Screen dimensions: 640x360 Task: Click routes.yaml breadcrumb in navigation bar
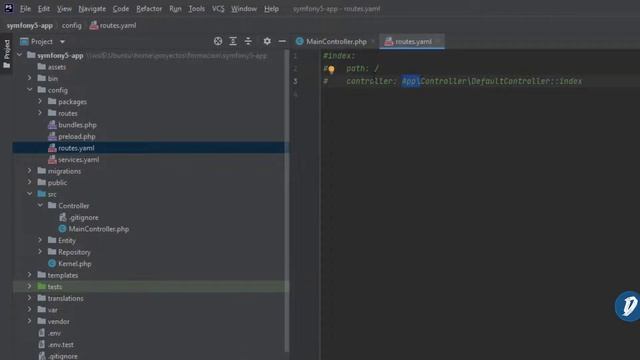tap(113, 25)
